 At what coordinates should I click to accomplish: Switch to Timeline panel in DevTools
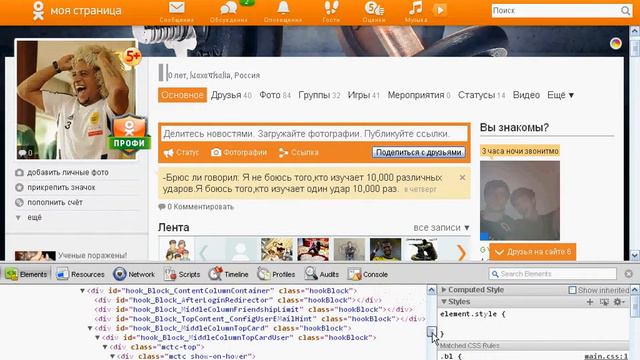pos(228,274)
